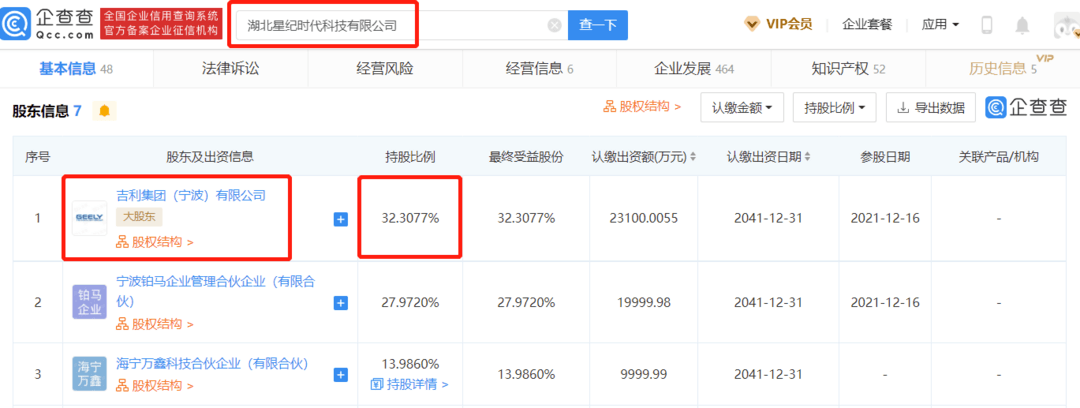This screenshot has width=1080, height=408.
Task: Switch to the 企业发展 tab
Action: [x=694, y=68]
